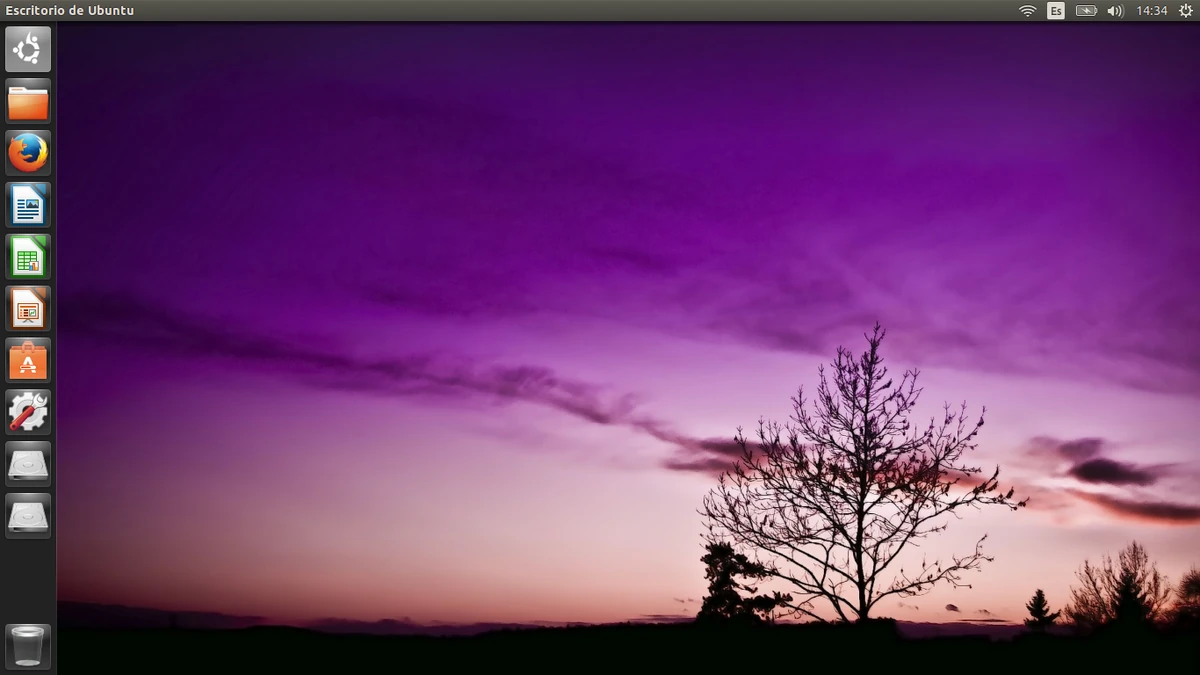The height and width of the screenshot is (675, 1200).
Task: Toggle sound mute via the speaker icon
Action: 1114,10
